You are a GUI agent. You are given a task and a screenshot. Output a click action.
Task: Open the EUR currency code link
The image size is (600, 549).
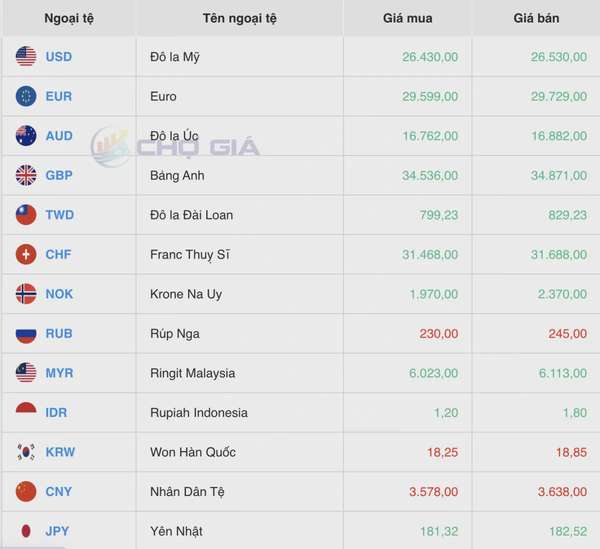pyautogui.click(x=59, y=96)
